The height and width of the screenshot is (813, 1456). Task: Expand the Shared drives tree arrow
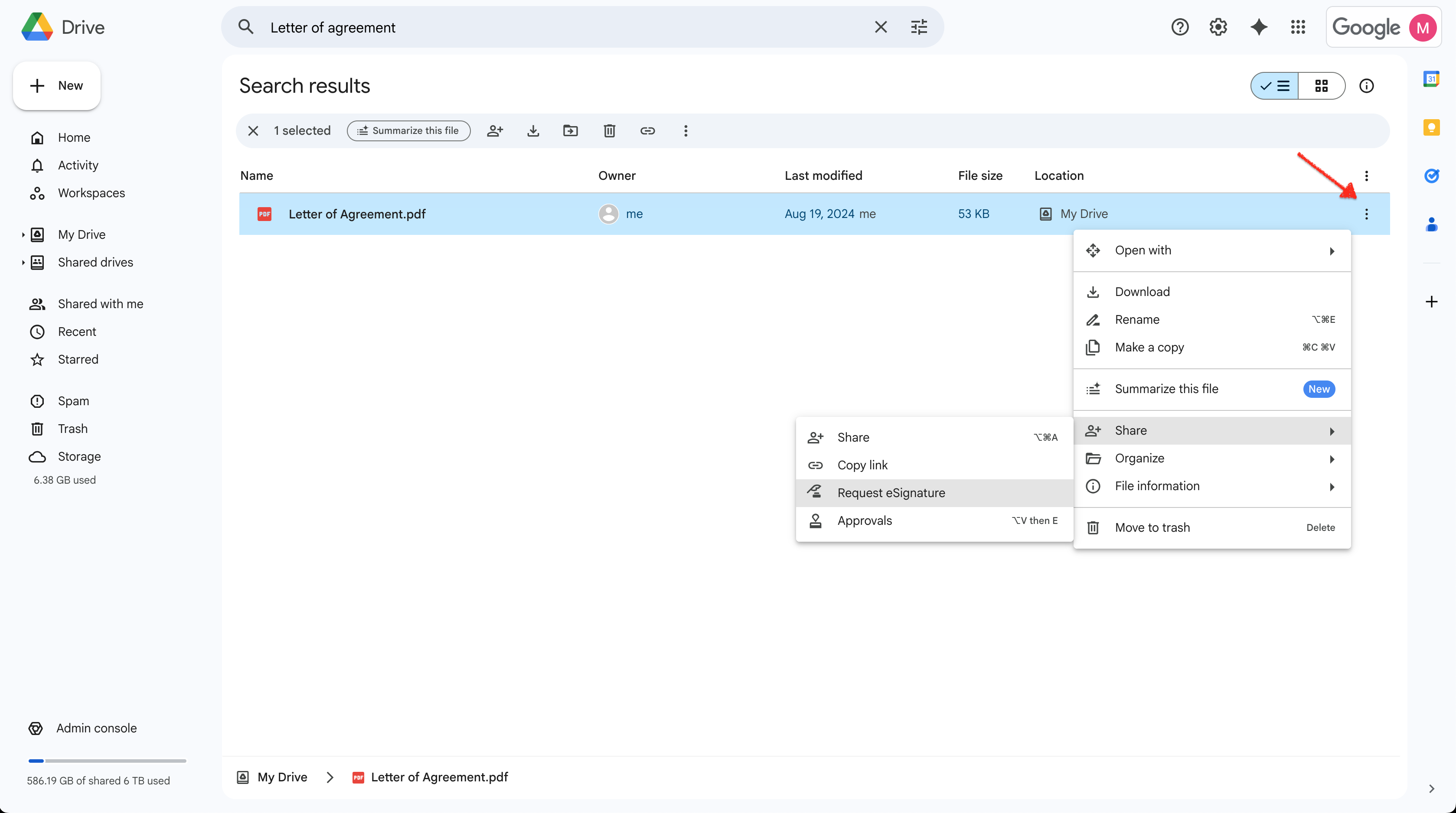pos(23,262)
